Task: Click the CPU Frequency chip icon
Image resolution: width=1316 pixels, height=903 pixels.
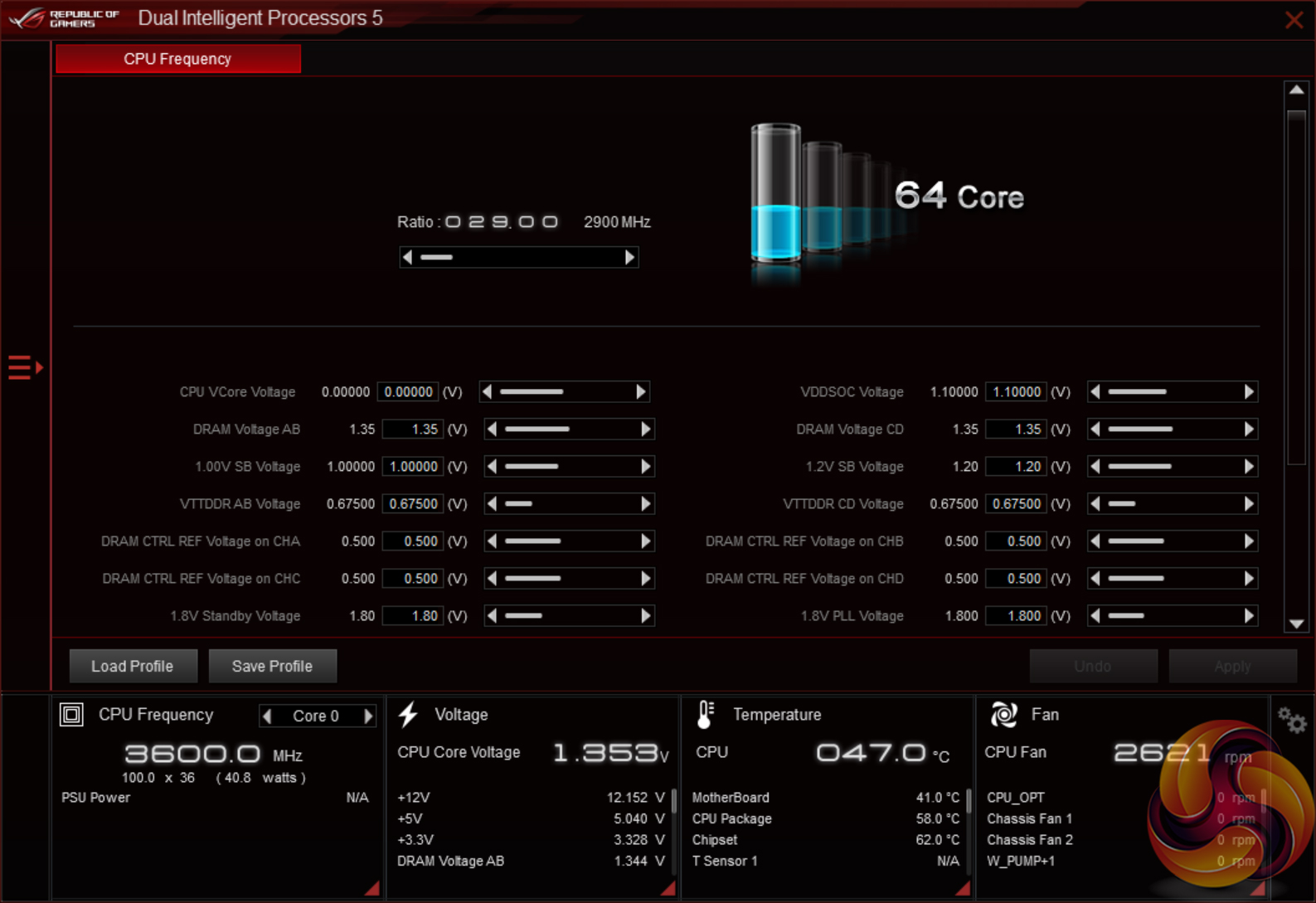Action: pos(71,714)
